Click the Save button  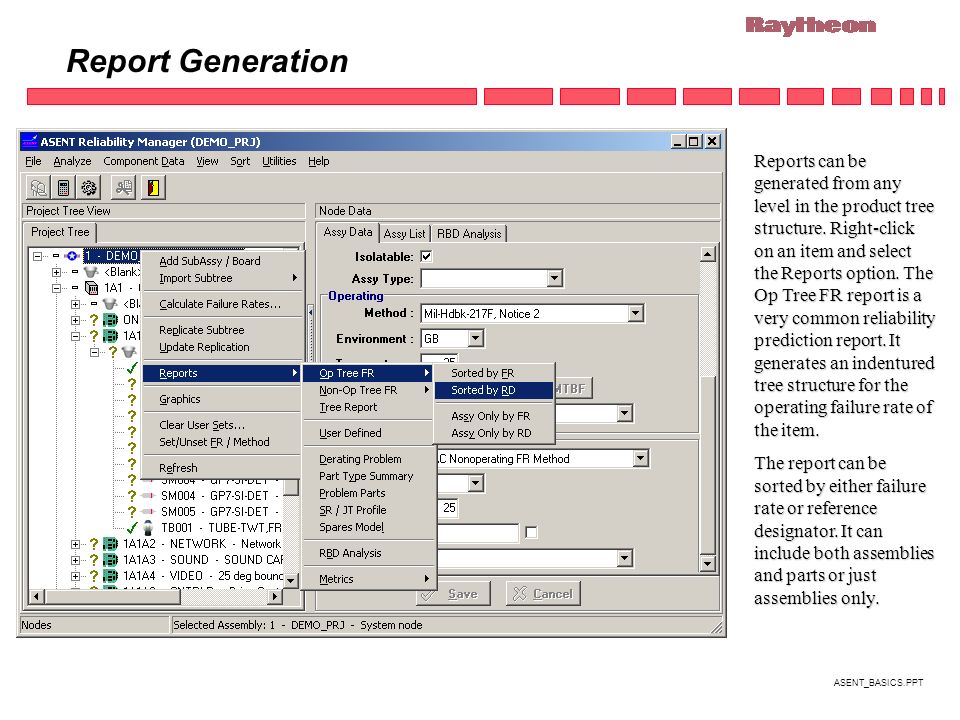pyautogui.click(x=454, y=593)
